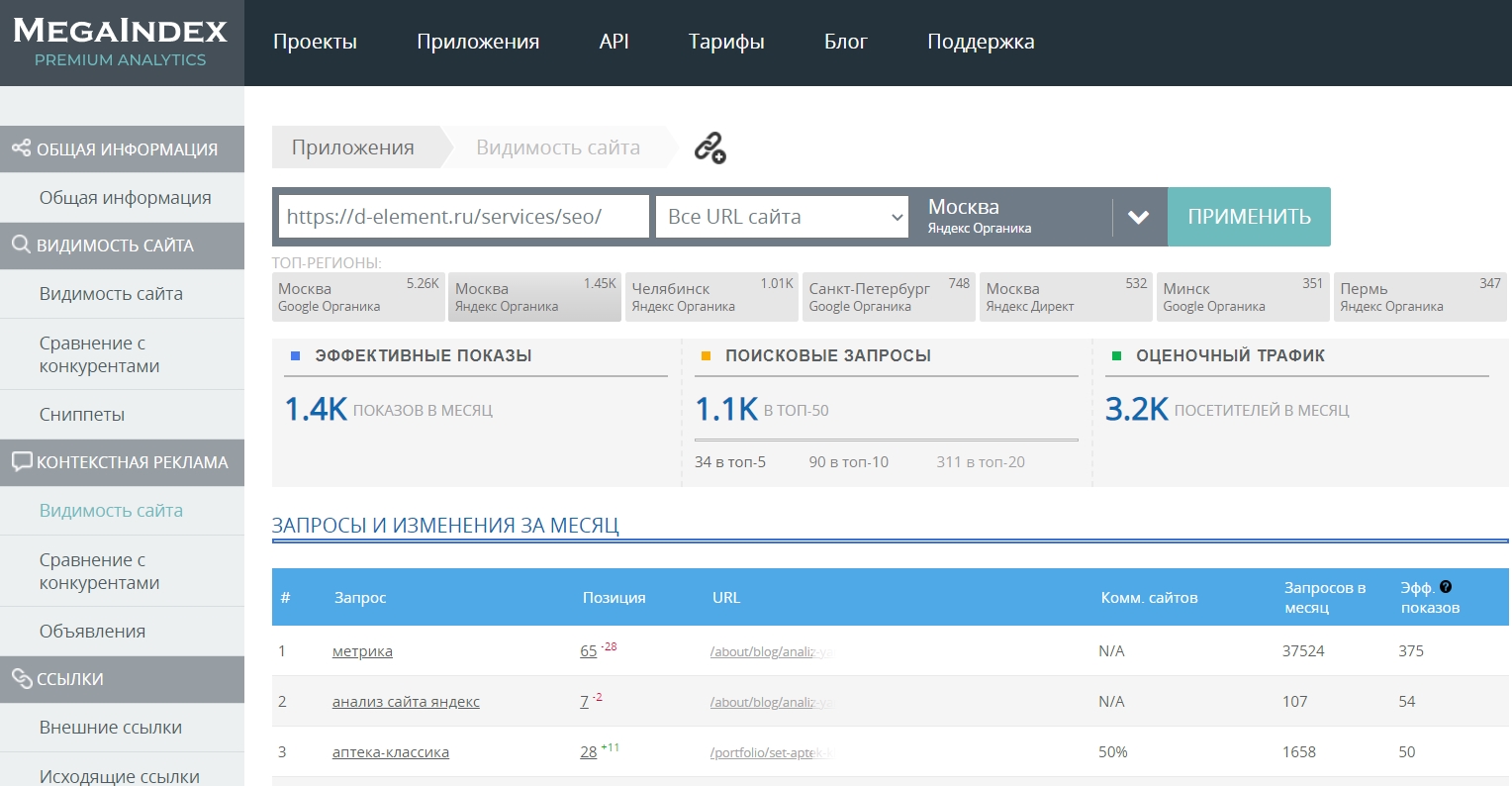The height and width of the screenshot is (786, 1512).
Task: Open the /portfolio/set-aptek URL link
Action: [771, 752]
